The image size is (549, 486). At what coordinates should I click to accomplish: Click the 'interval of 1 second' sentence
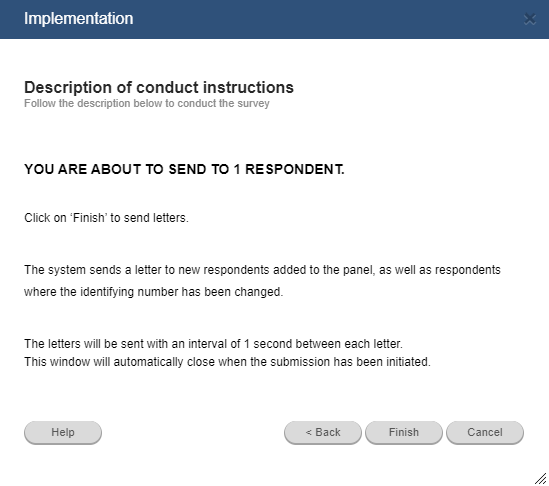coord(213,344)
